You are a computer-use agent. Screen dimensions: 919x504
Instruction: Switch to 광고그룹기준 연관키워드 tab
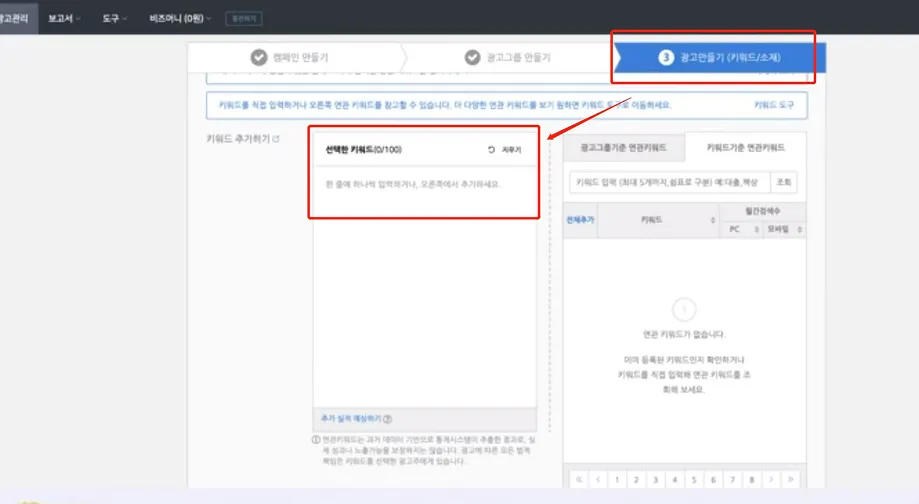(624, 148)
